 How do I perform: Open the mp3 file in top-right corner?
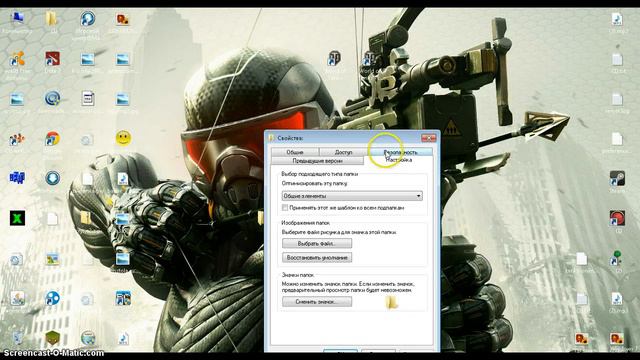point(617,19)
